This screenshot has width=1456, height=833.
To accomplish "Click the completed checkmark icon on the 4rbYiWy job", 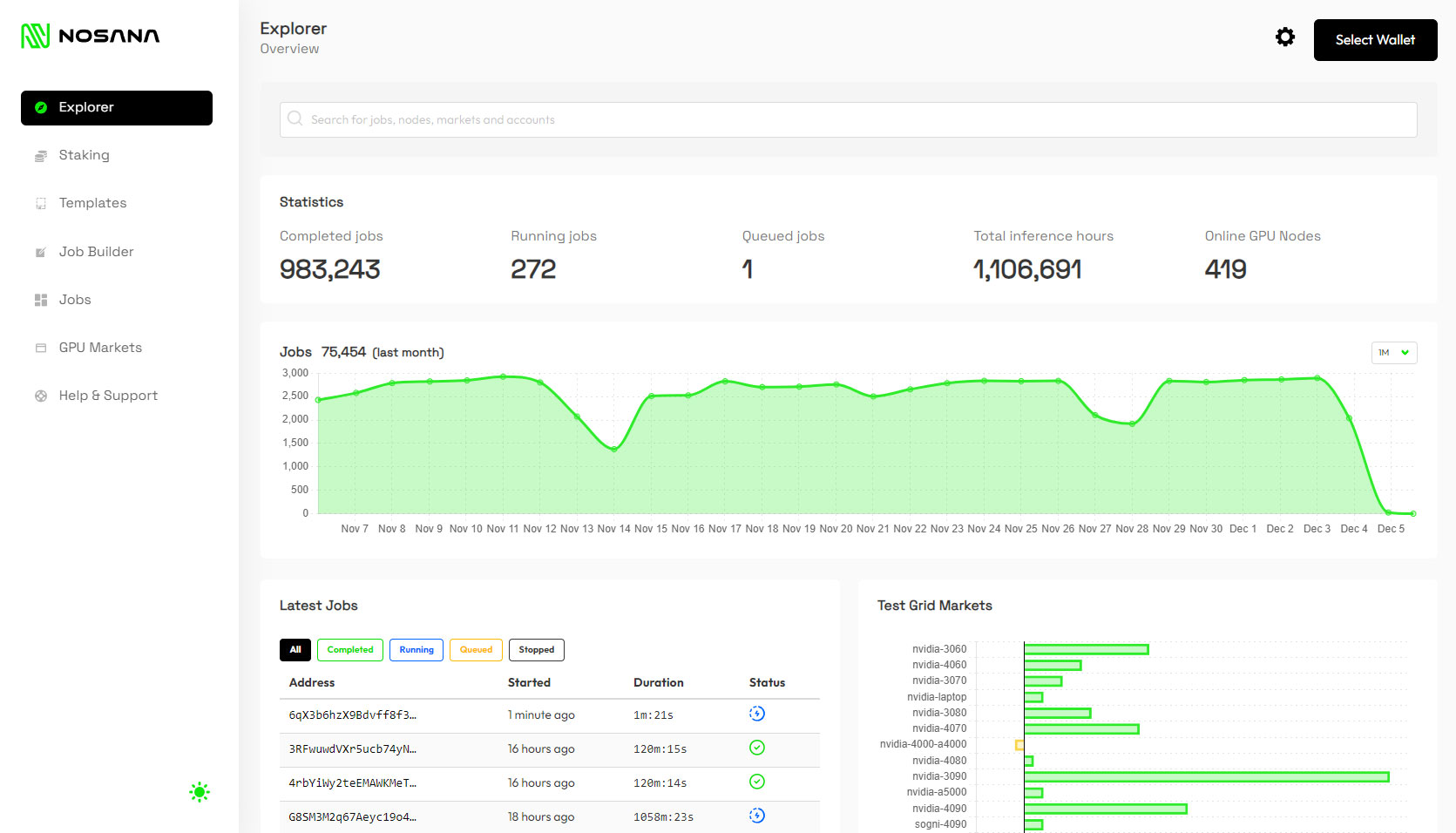I will [756, 782].
